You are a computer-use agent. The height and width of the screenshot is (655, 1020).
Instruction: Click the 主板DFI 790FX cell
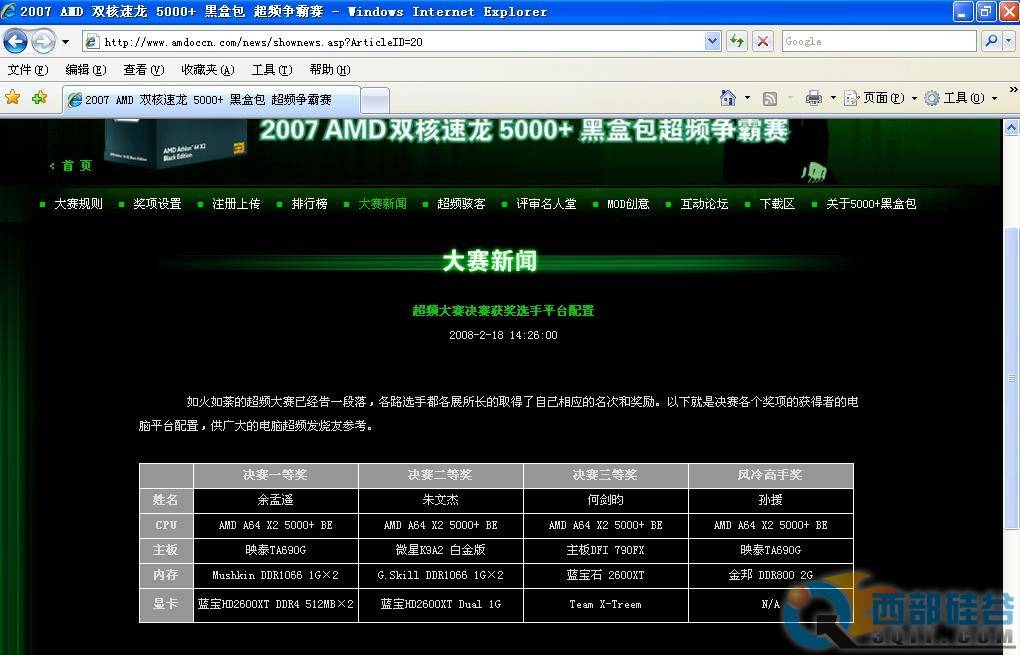[606, 550]
